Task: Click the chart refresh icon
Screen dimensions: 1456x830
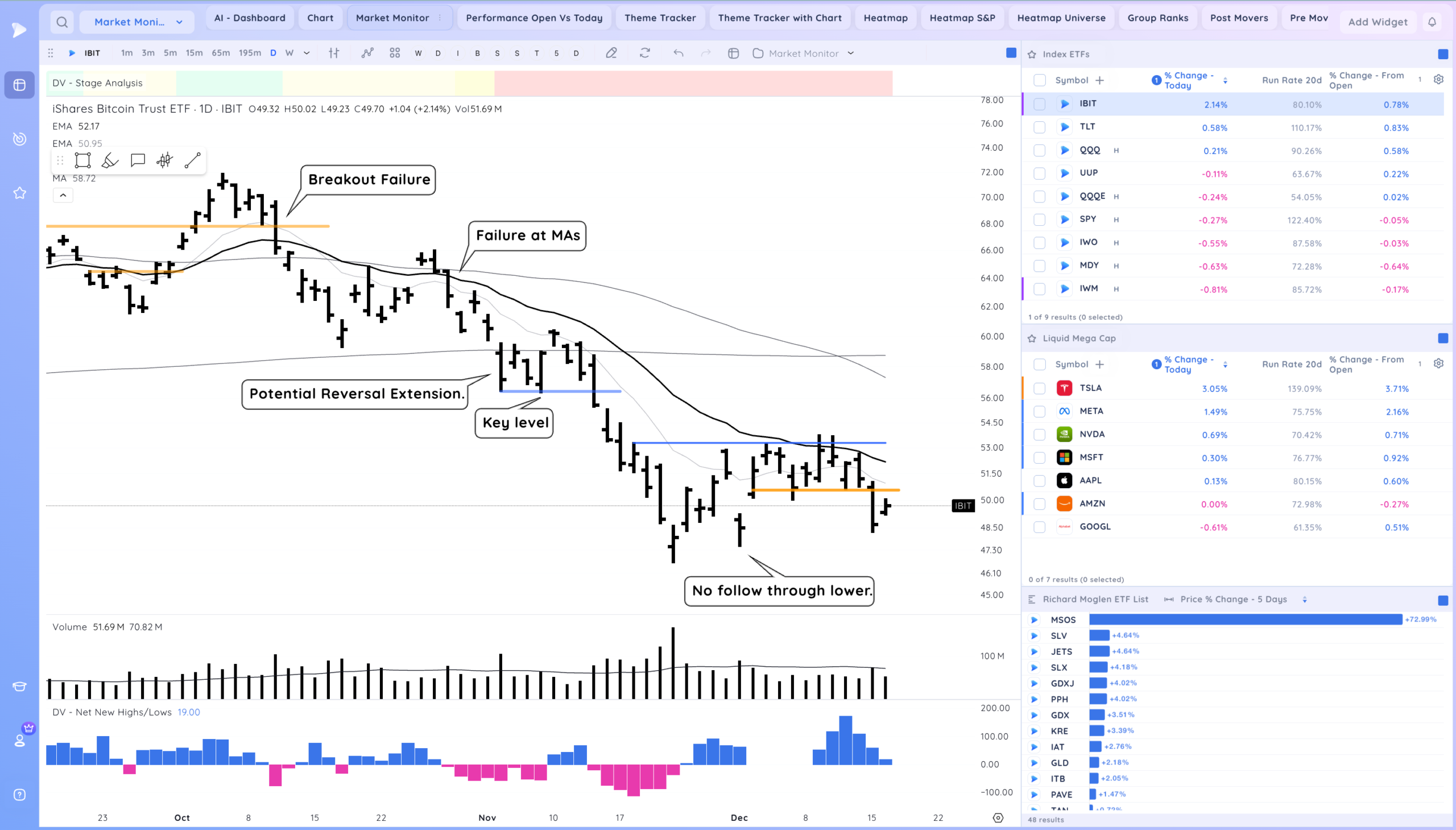Action: [644, 53]
